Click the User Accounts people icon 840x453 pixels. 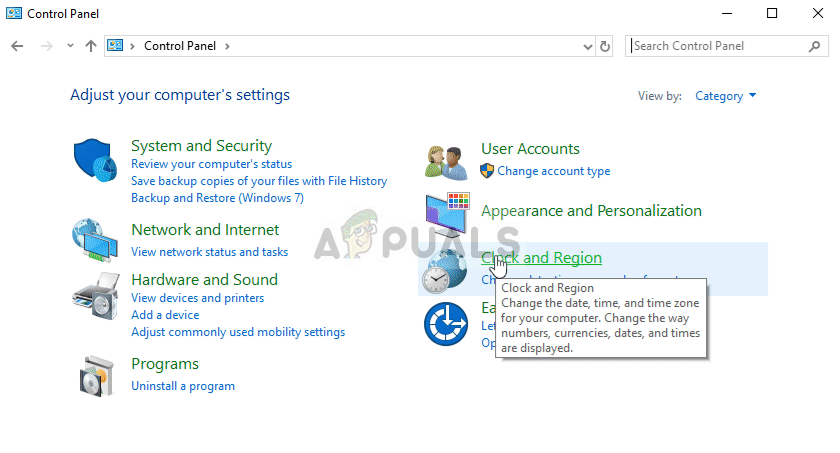coord(446,160)
